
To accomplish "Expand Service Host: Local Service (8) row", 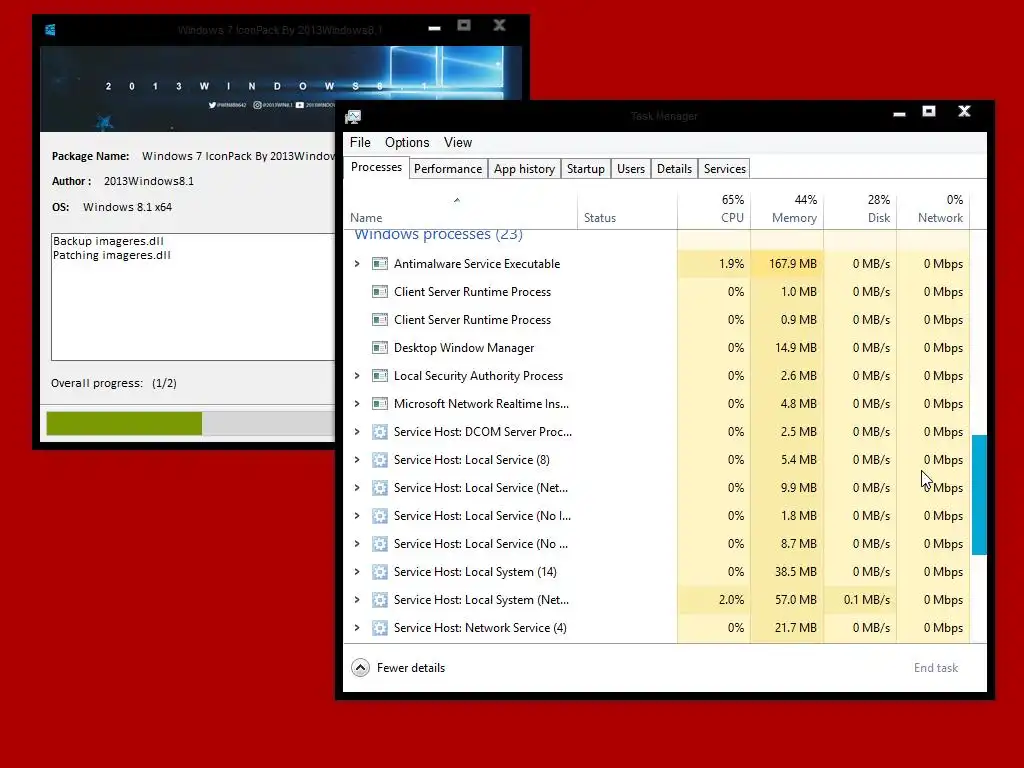I will [357, 460].
